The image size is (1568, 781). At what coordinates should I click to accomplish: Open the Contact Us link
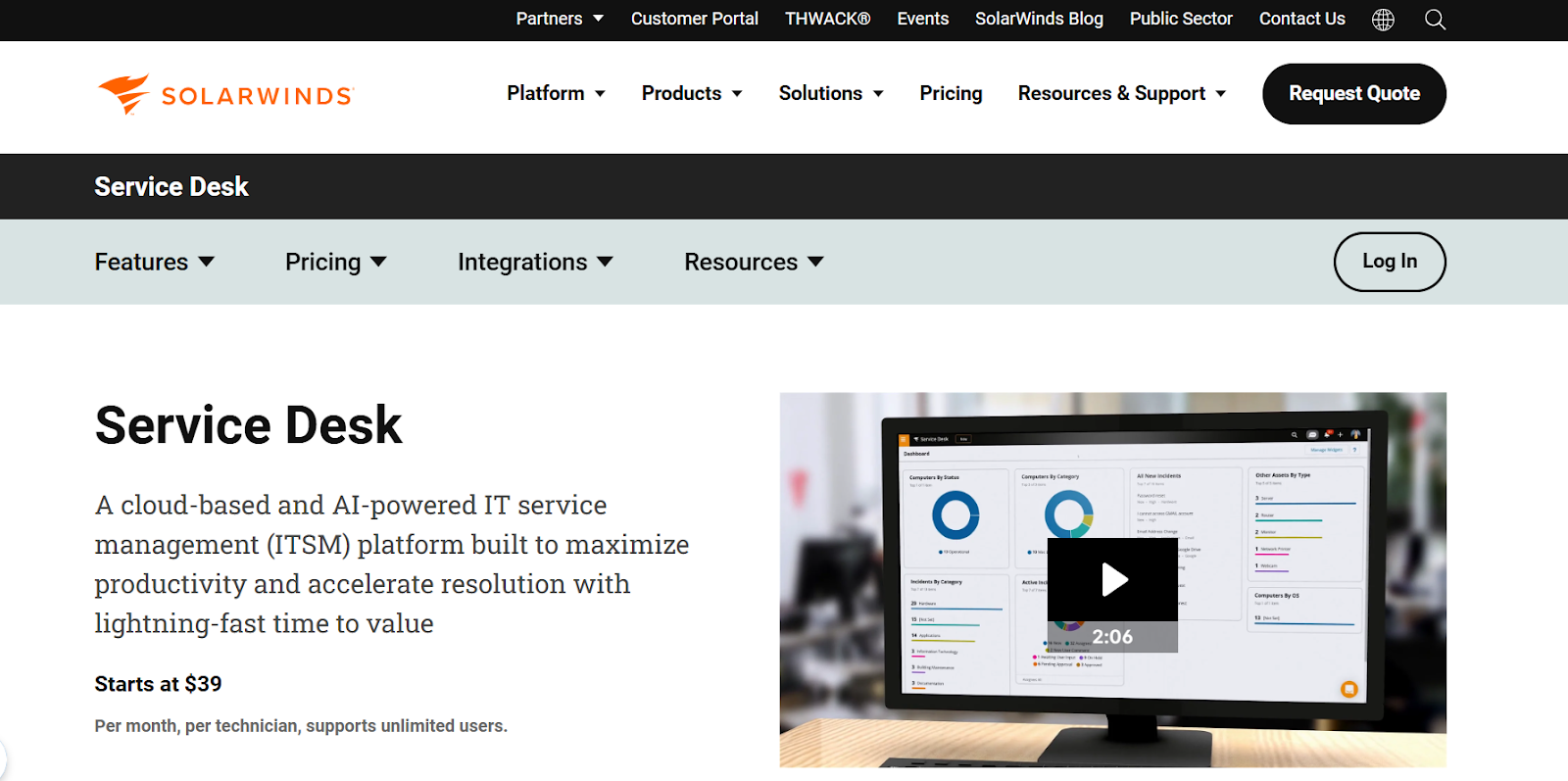pos(1301,19)
